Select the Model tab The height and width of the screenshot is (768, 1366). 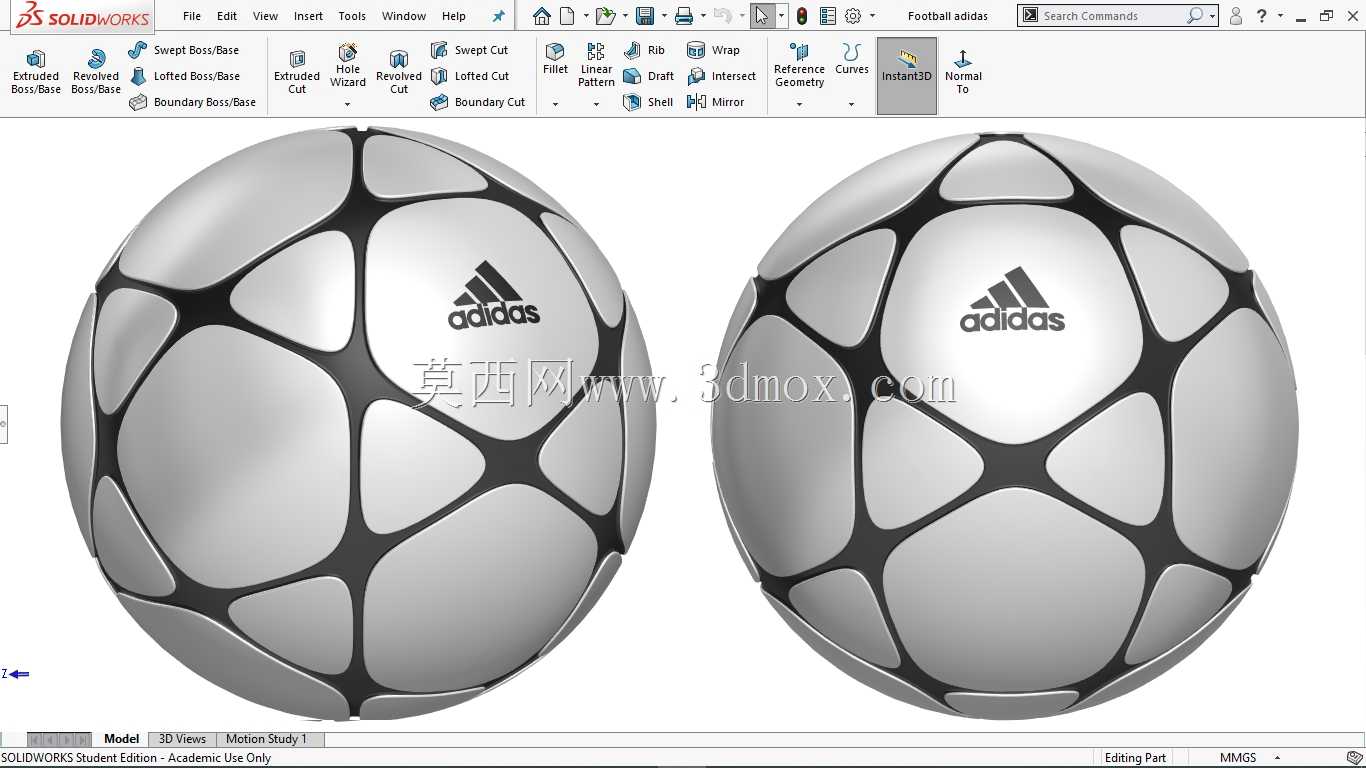coord(121,739)
